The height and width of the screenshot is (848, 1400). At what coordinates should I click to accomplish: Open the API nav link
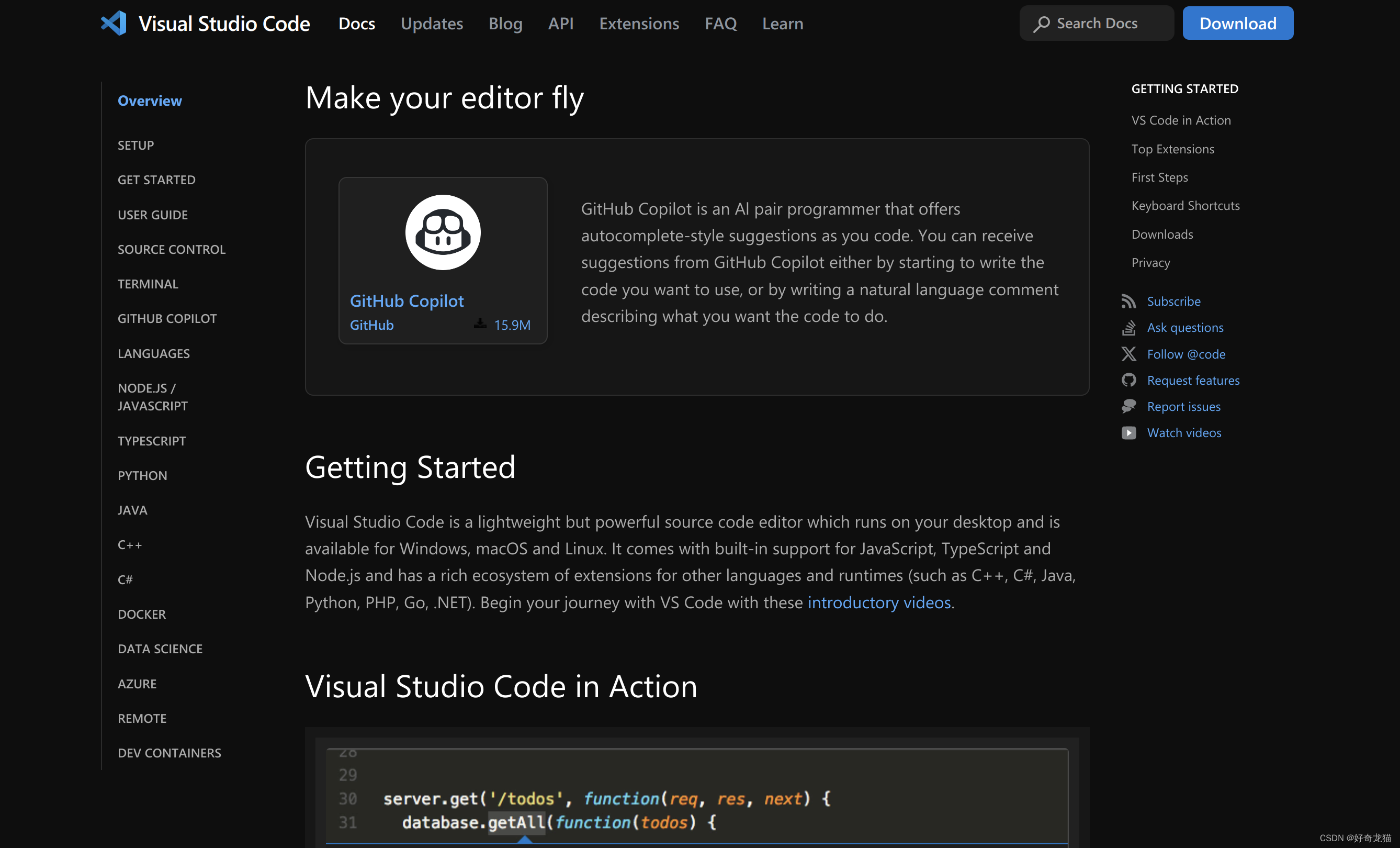coord(560,24)
